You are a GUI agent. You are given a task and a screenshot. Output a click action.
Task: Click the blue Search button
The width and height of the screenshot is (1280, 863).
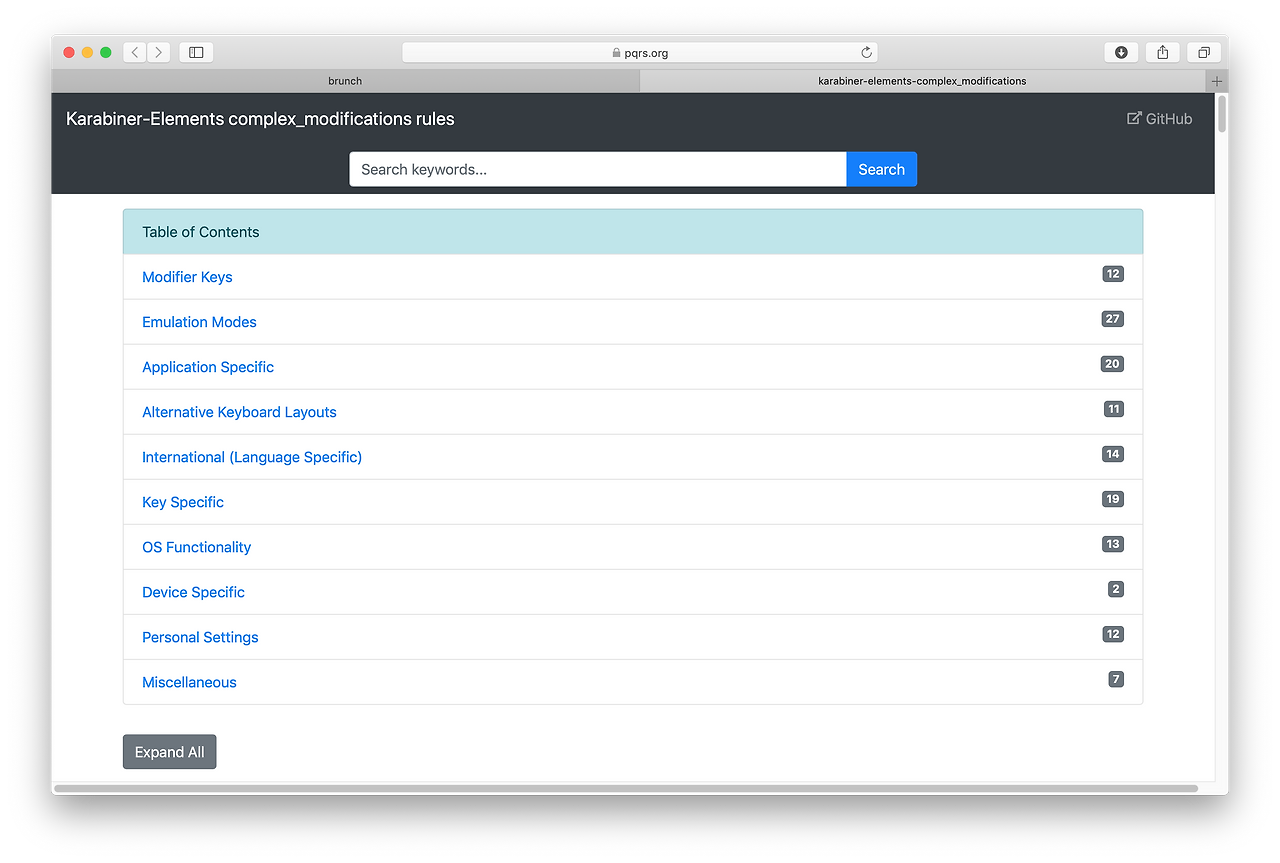881,169
